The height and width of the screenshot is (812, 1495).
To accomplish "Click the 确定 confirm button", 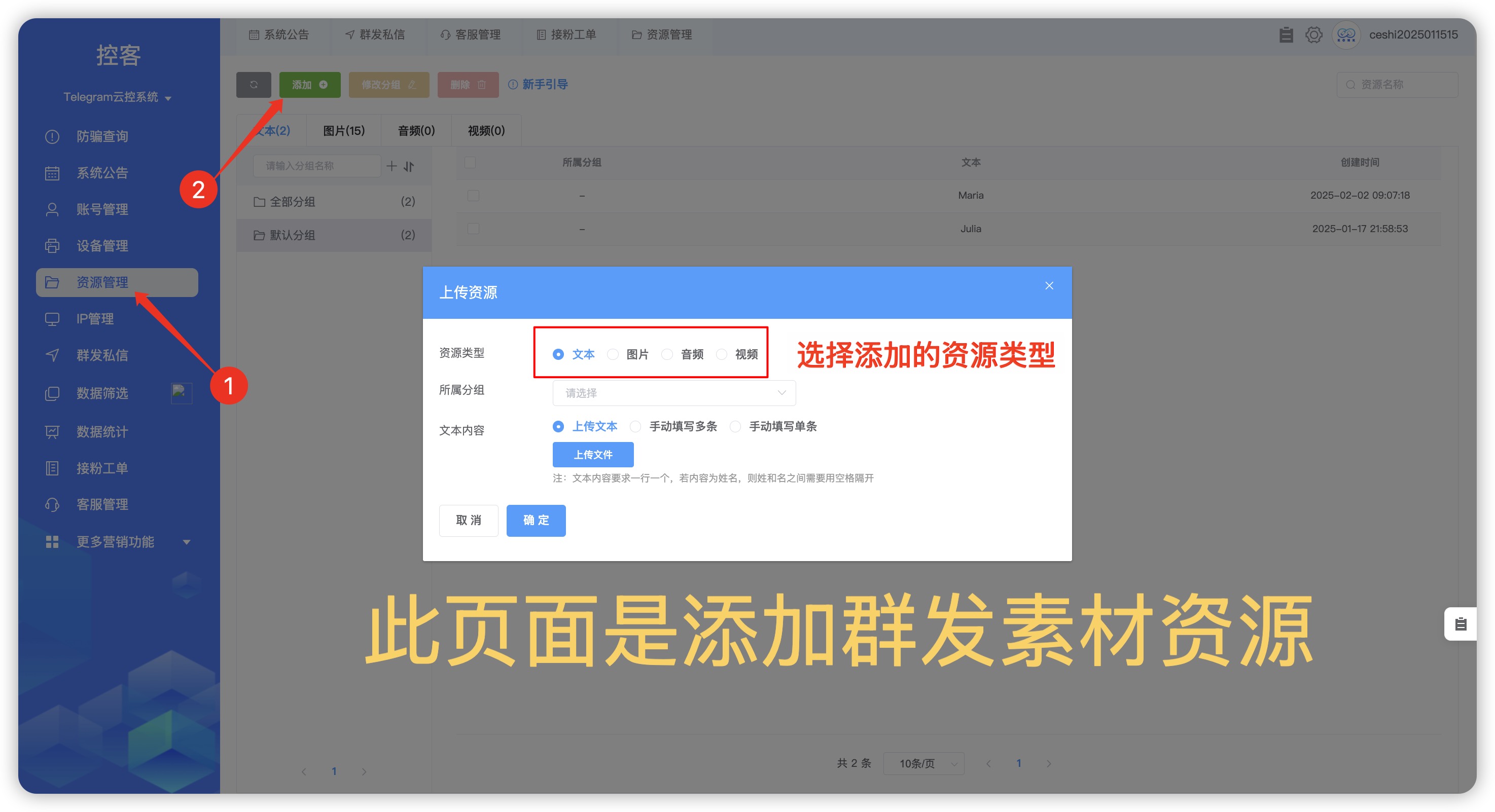I will [535, 520].
